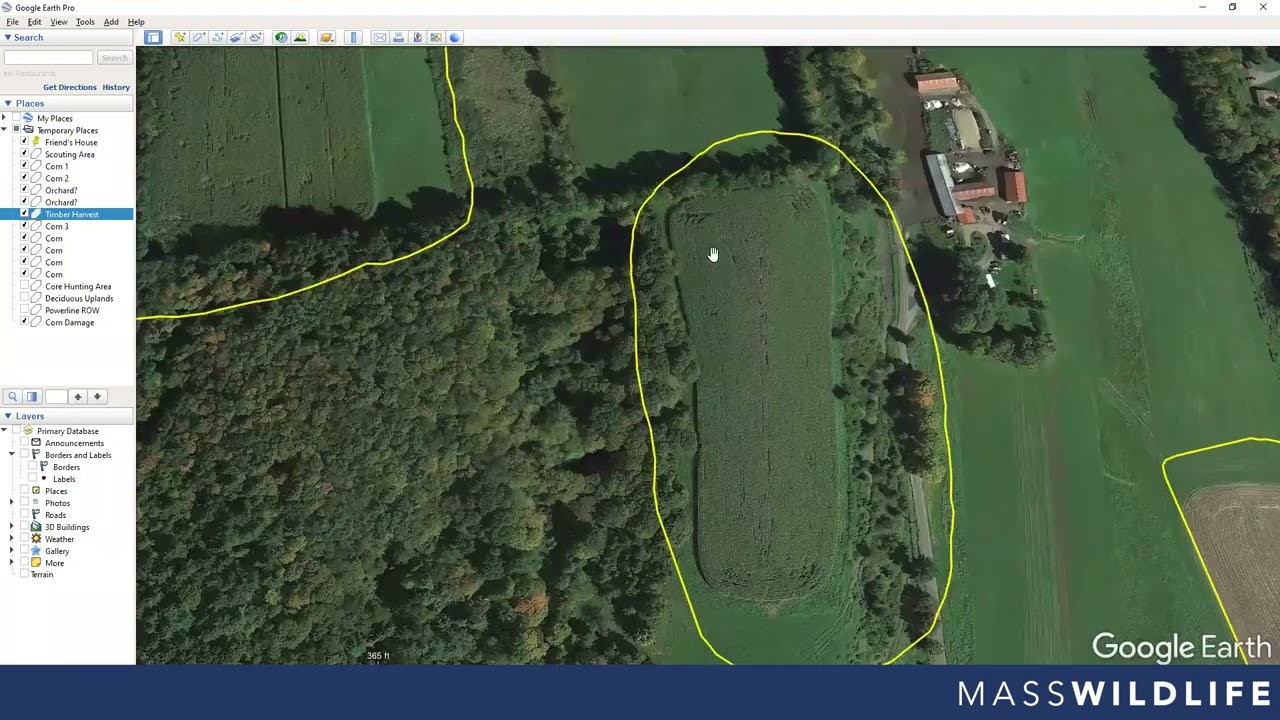Open the planet switcher icon
Image resolution: width=1280 pixels, height=720 pixels.
326,37
